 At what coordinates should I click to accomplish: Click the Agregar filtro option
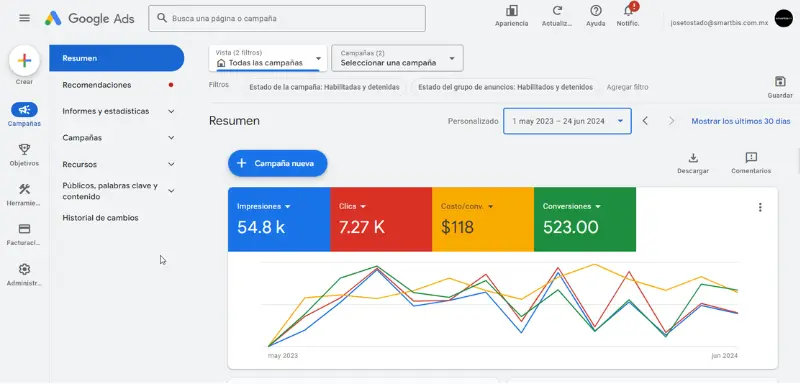(x=628, y=87)
